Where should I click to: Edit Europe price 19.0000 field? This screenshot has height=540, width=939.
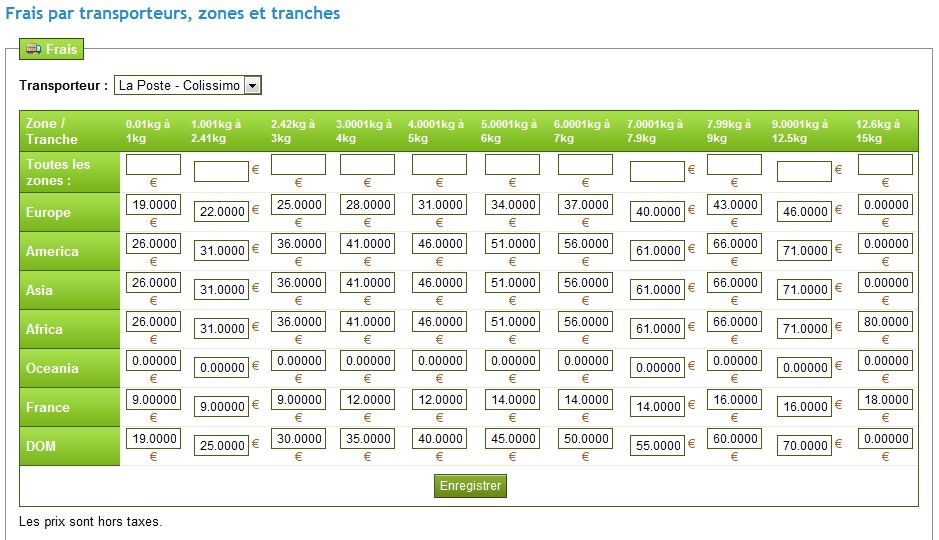[x=153, y=204]
